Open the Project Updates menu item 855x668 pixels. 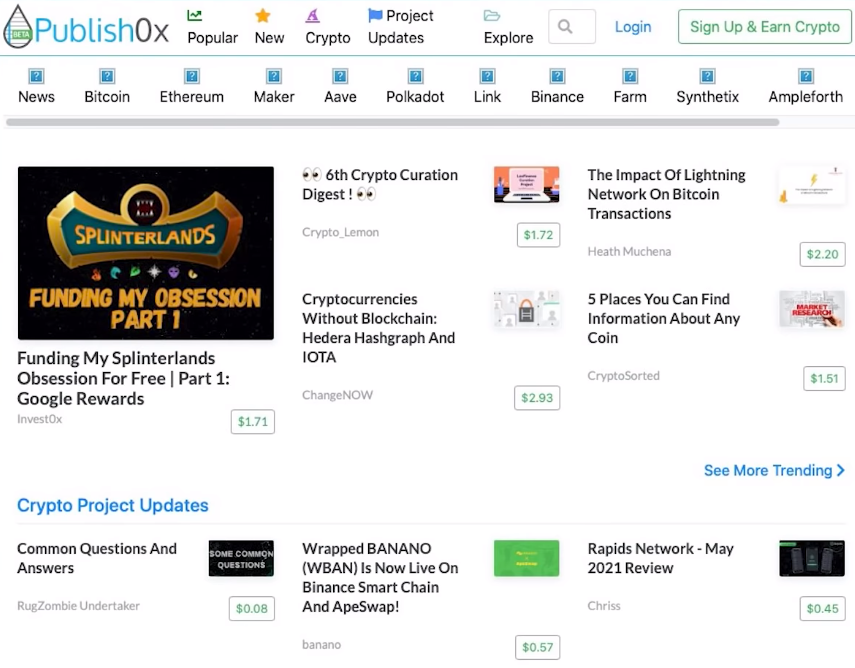[x=401, y=27]
